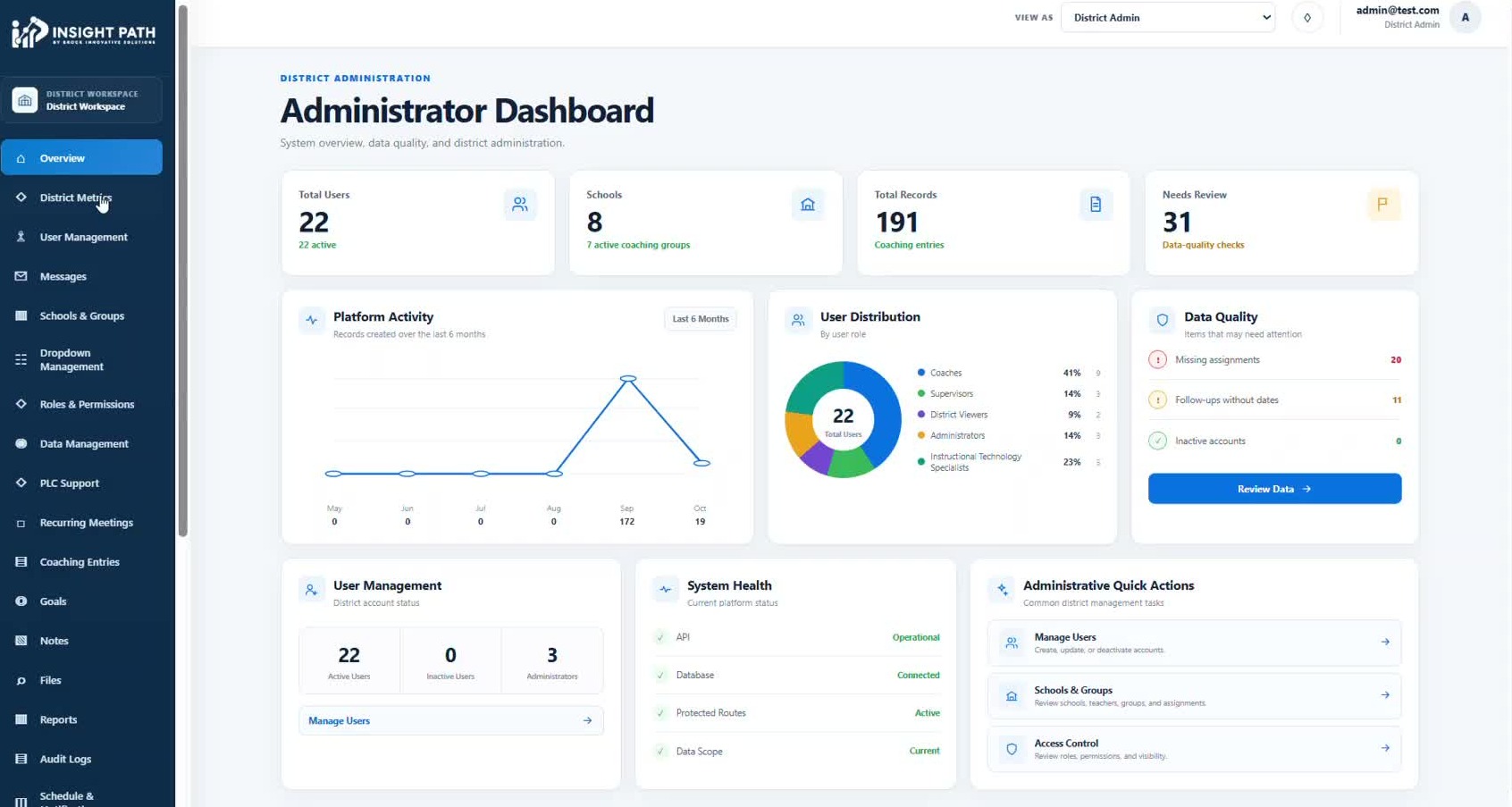This screenshot has height=807, width=1512.
Task: Click Manage Users link in User Management card
Action: [x=450, y=720]
